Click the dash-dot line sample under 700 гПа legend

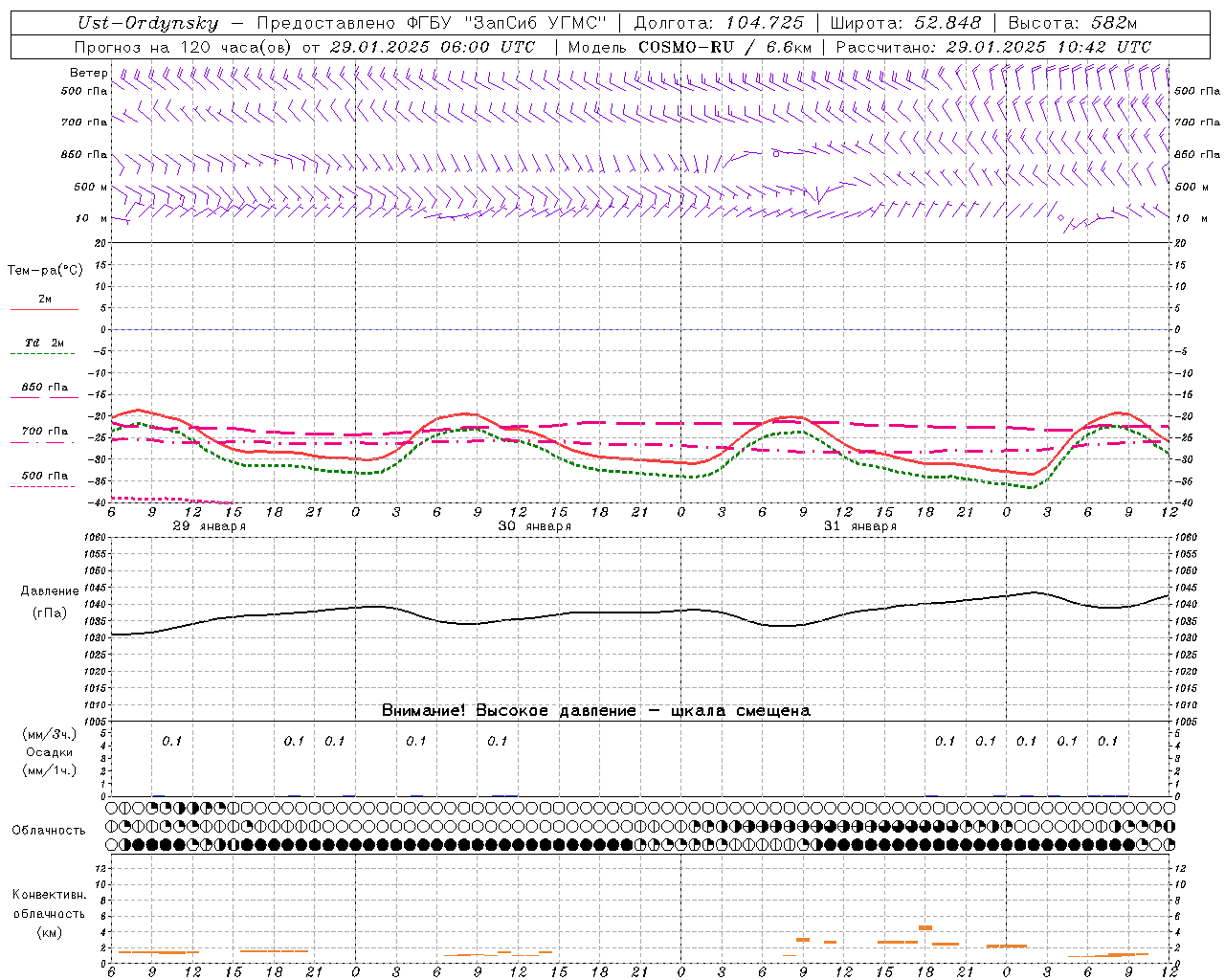(x=42, y=442)
